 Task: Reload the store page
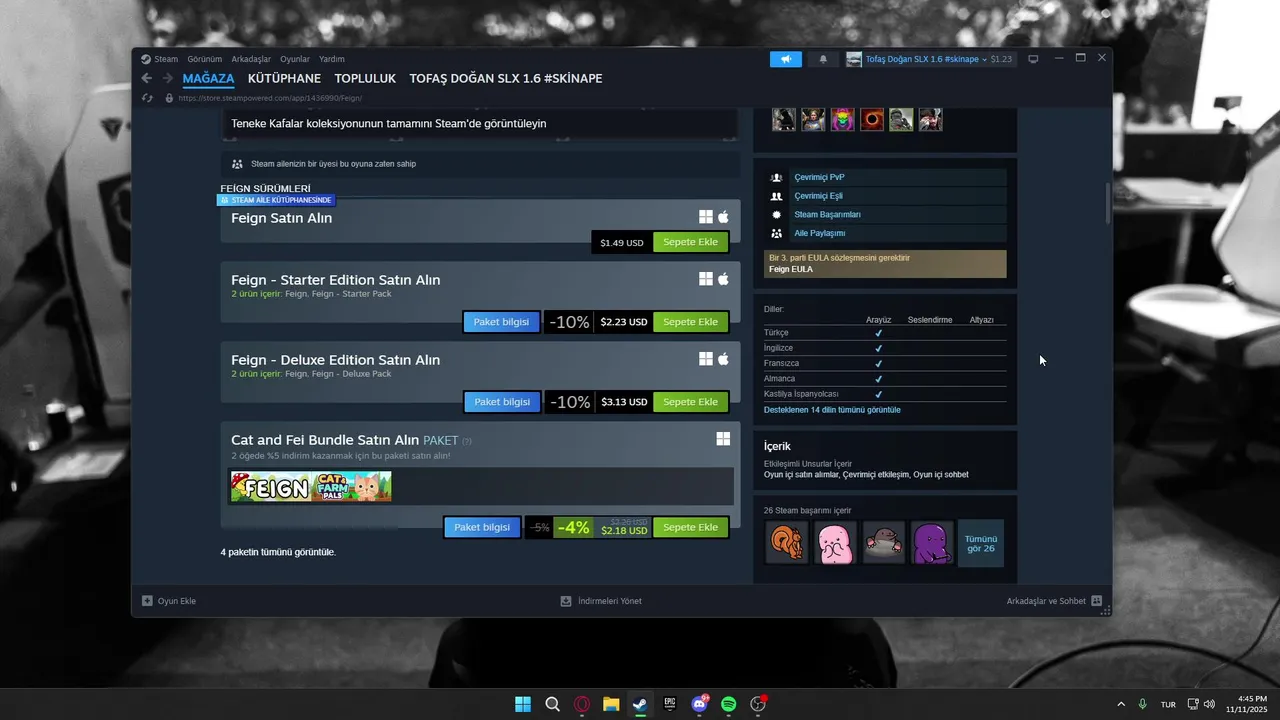pos(147,98)
